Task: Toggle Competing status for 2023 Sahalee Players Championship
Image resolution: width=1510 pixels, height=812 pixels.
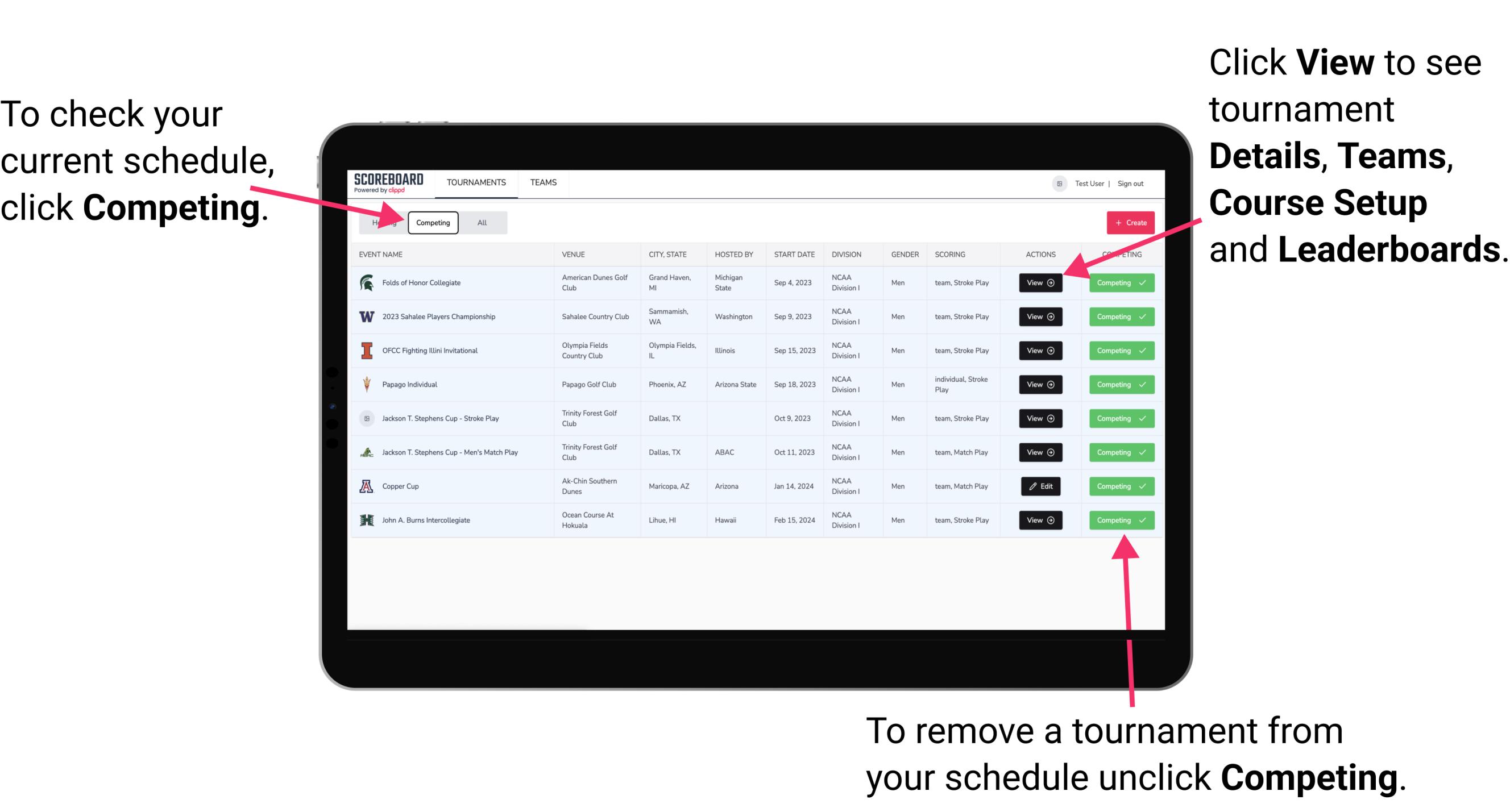Action: (x=1118, y=317)
